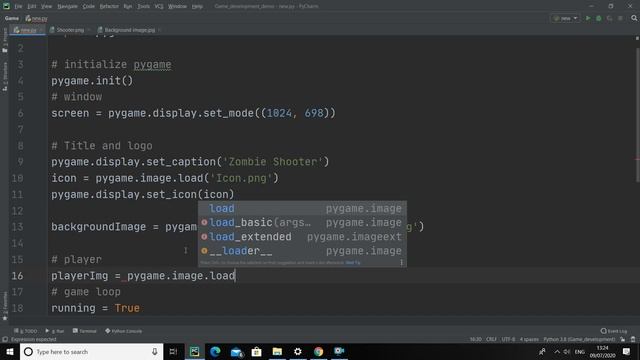Click the editor vertical scrollbar

[637, 114]
